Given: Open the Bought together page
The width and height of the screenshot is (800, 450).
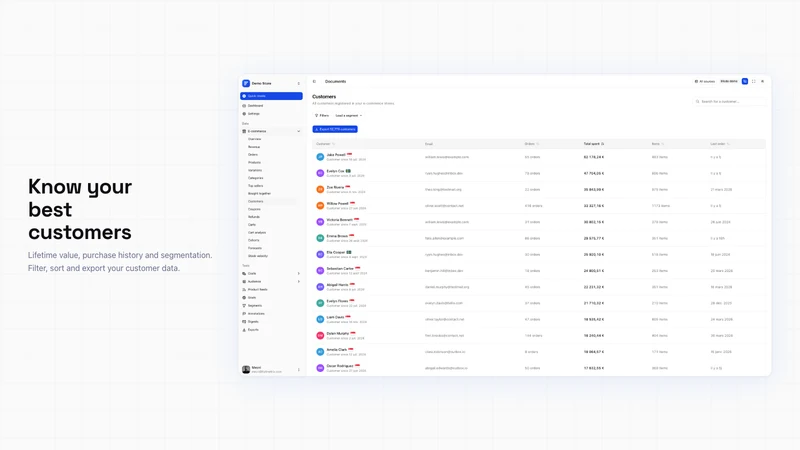Looking at the screenshot, I should [x=259, y=193].
